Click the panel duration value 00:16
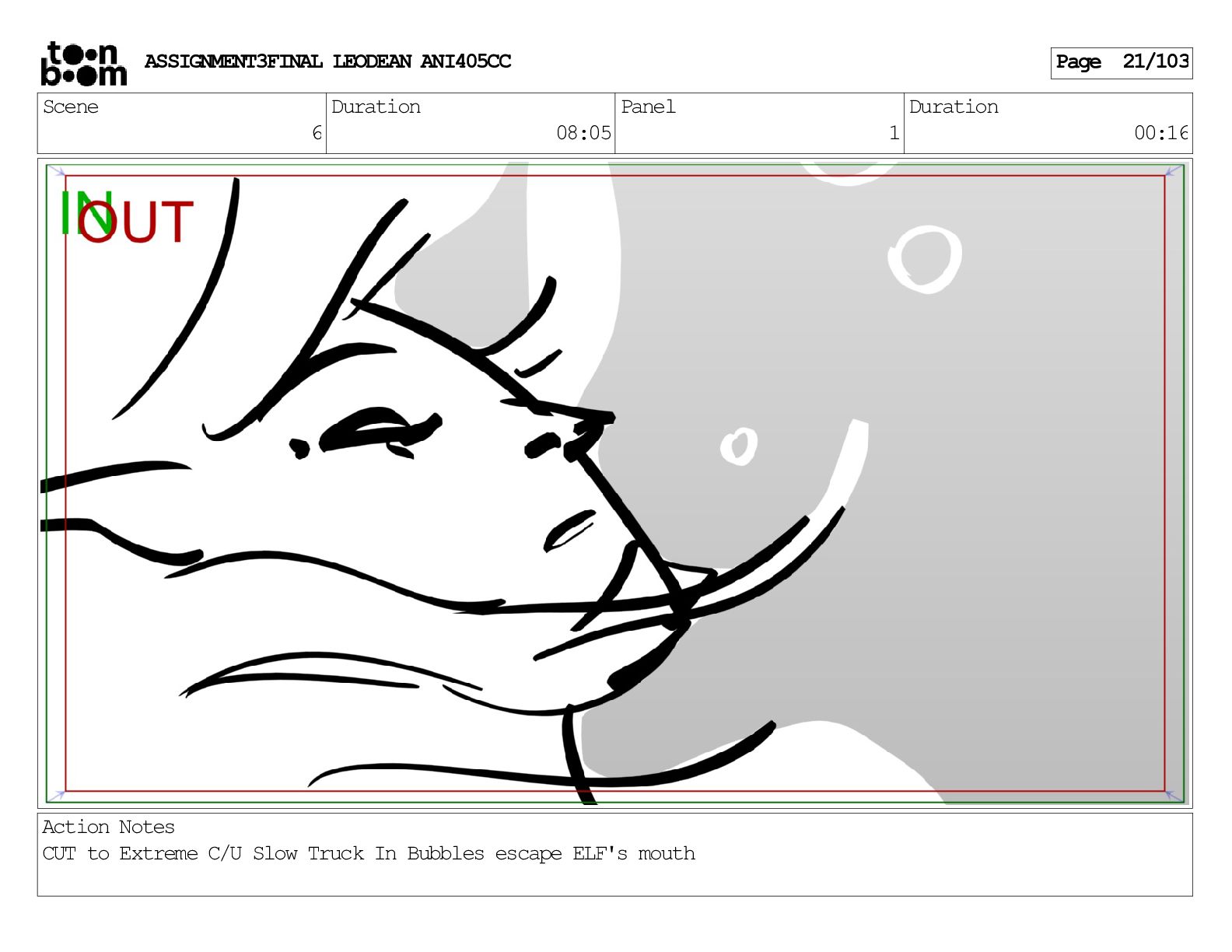The height and width of the screenshot is (952, 1232). pos(1161,133)
